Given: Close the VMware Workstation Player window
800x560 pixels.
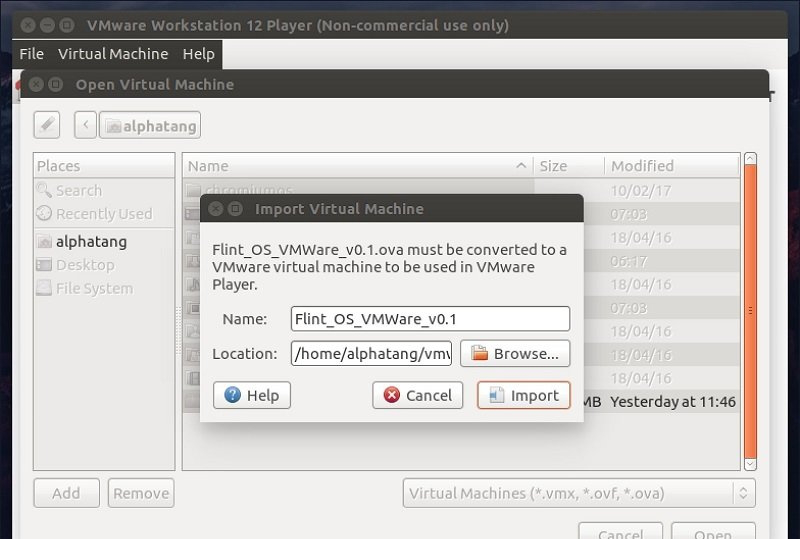Looking at the screenshot, I should click(29, 25).
